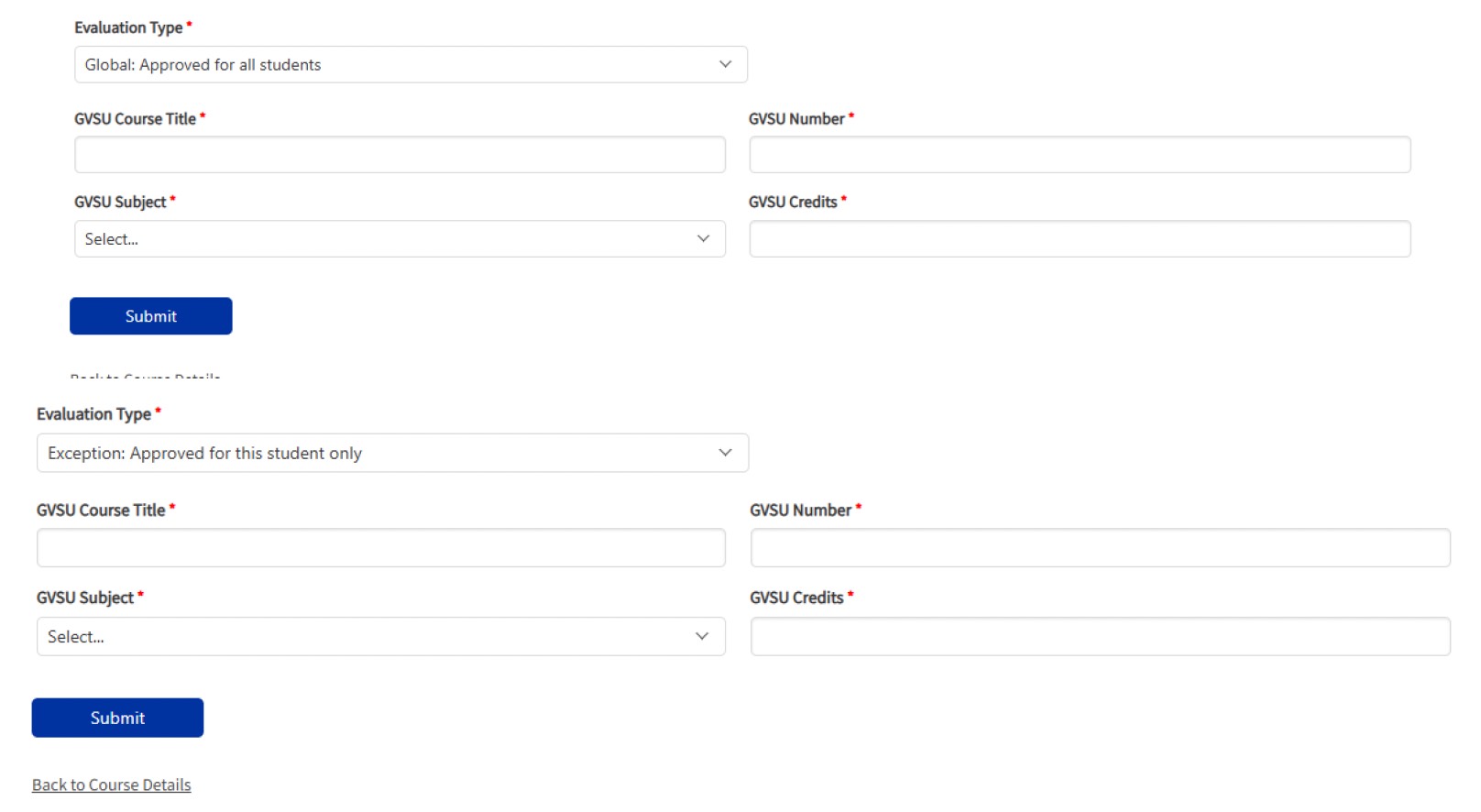
Task: Focus GVSU Course Title field in Exception form
Action: [x=380, y=548]
